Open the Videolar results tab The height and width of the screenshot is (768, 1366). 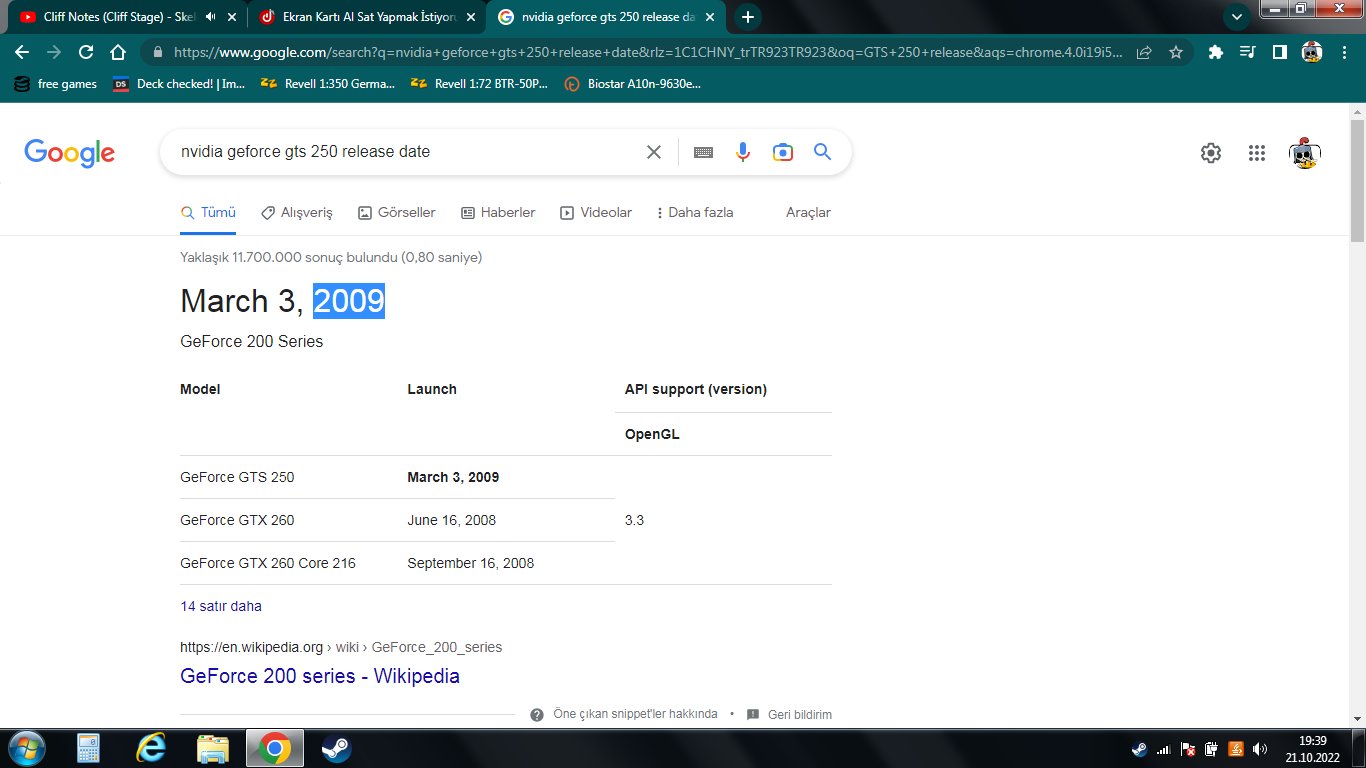596,212
